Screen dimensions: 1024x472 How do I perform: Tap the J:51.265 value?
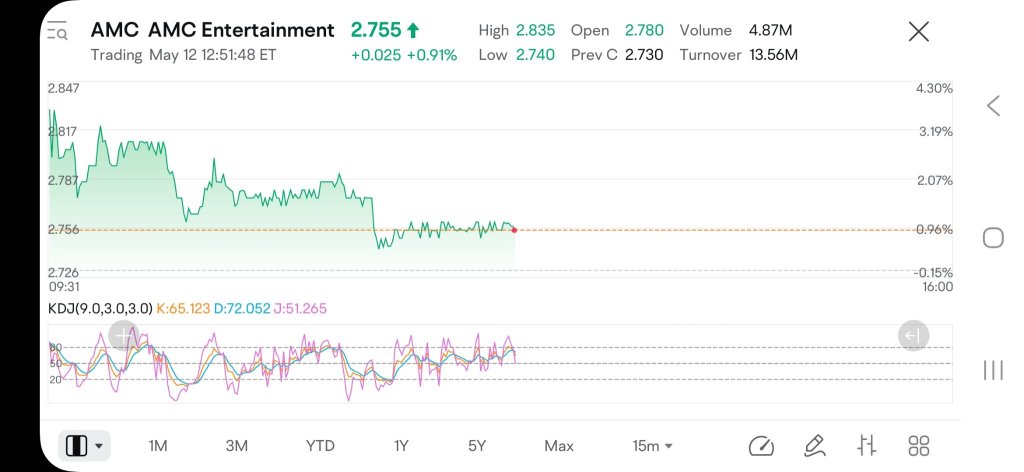pos(300,308)
